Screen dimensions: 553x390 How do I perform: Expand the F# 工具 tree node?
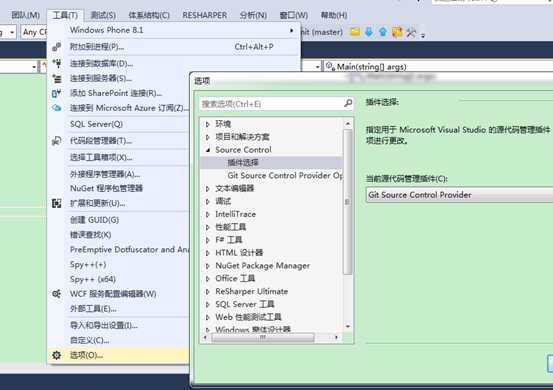click(208, 240)
